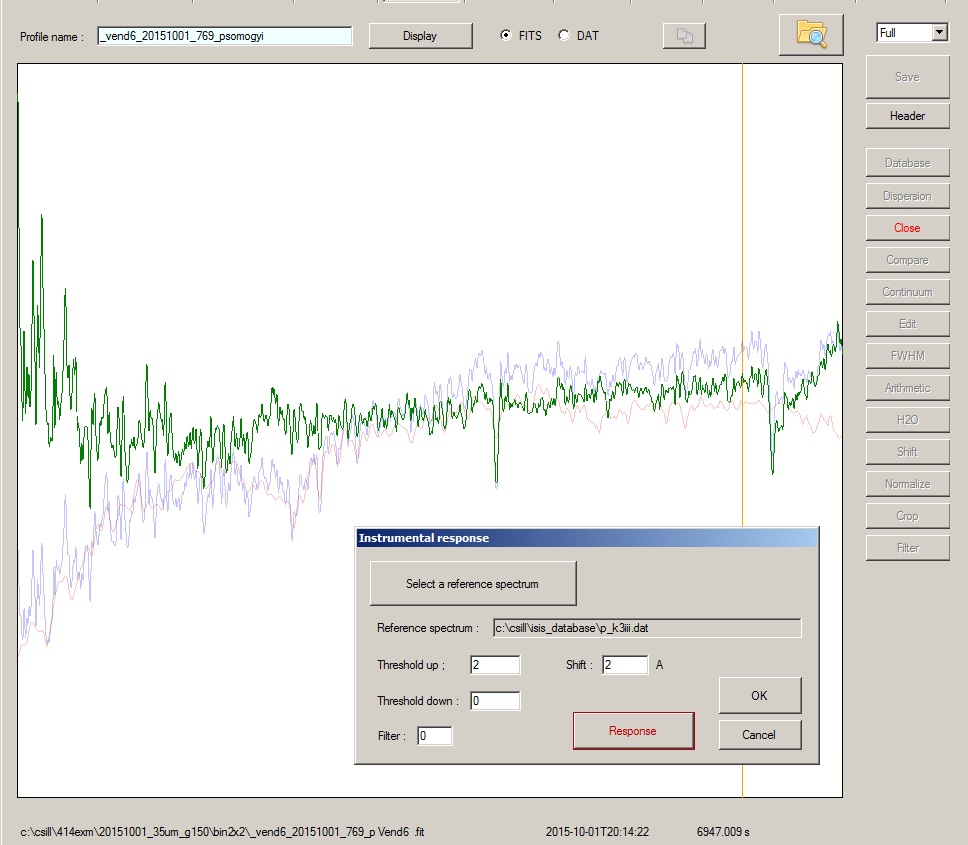The image size is (968, 845).
Task: Open the Header button
Action: 908,116
